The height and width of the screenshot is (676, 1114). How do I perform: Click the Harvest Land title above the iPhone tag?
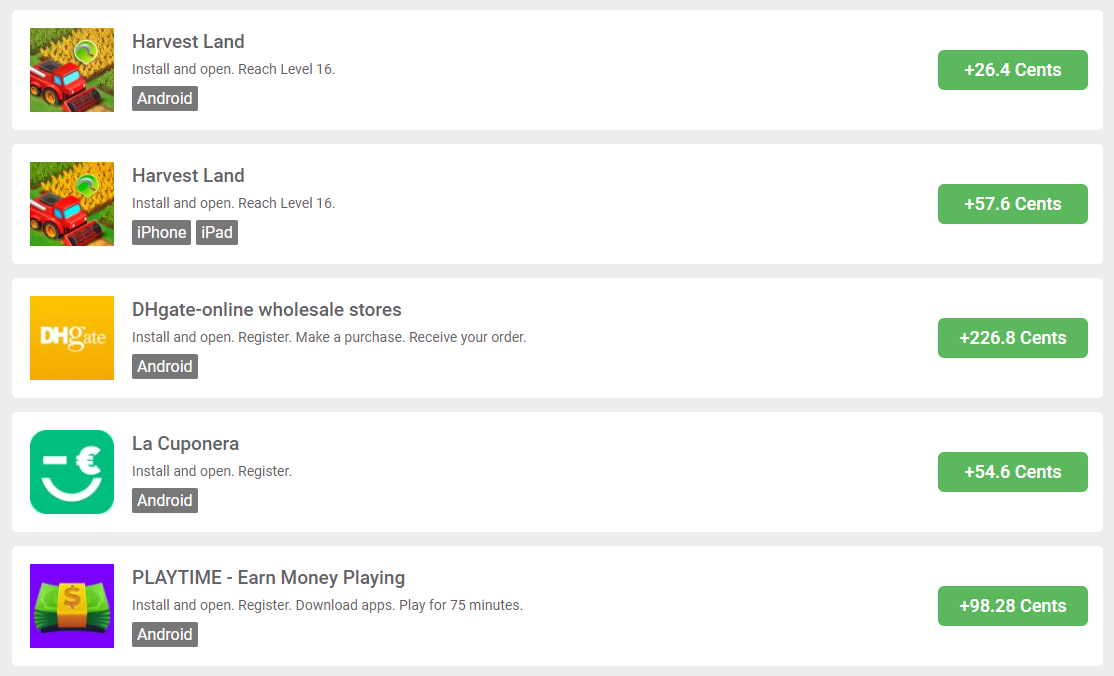coord(188,176)
